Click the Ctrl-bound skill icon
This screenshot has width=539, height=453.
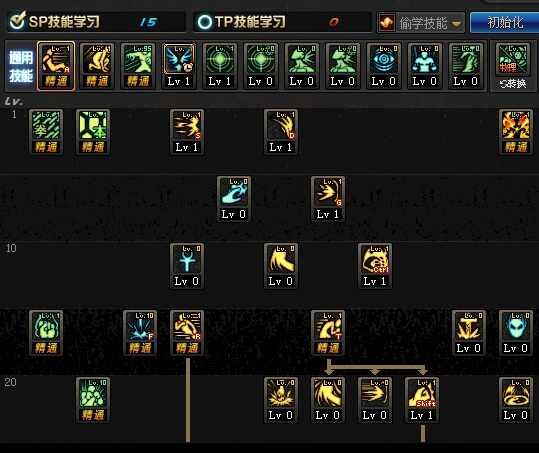[x=375, y=260]
